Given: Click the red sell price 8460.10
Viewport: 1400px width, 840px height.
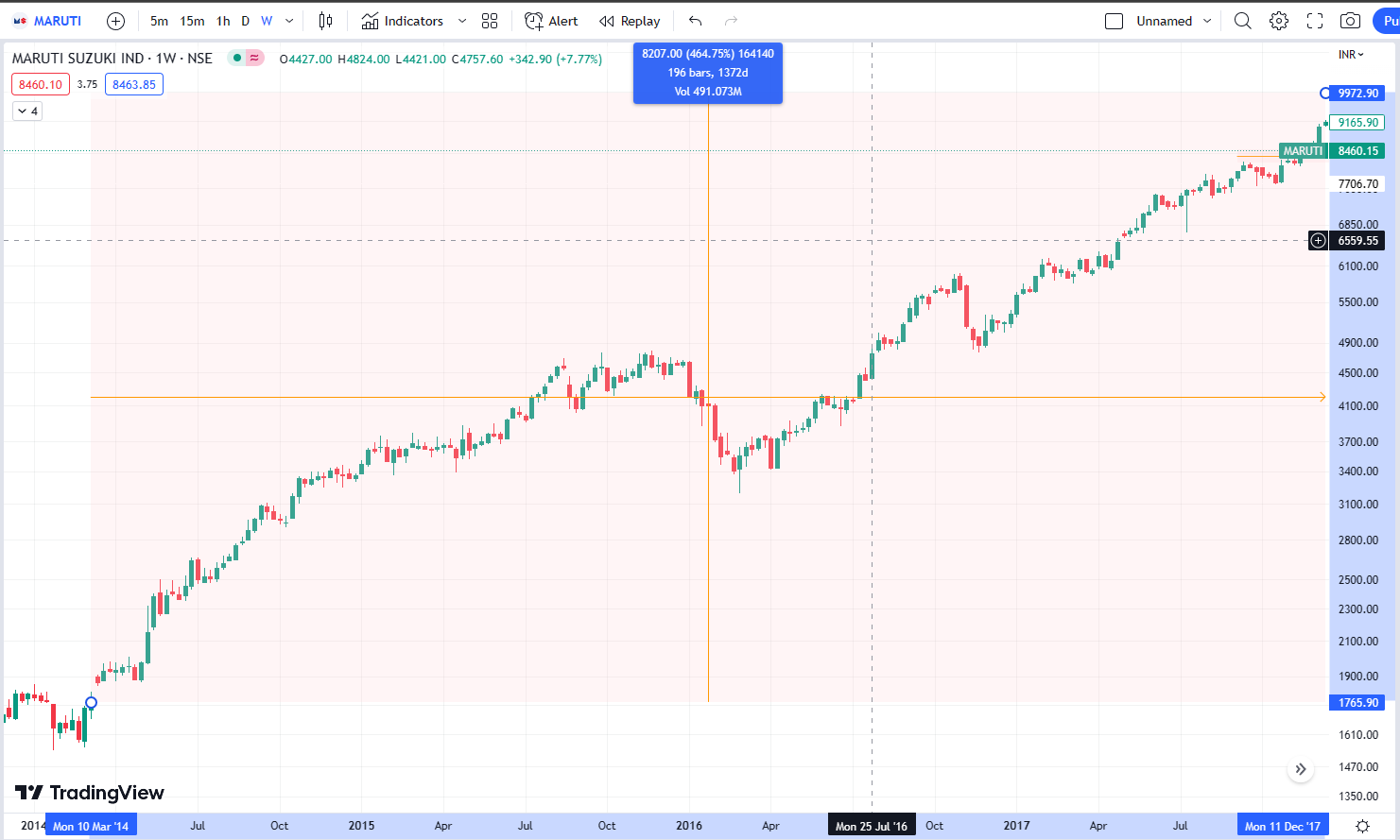Looking at the screenshot, I should 41,84.
